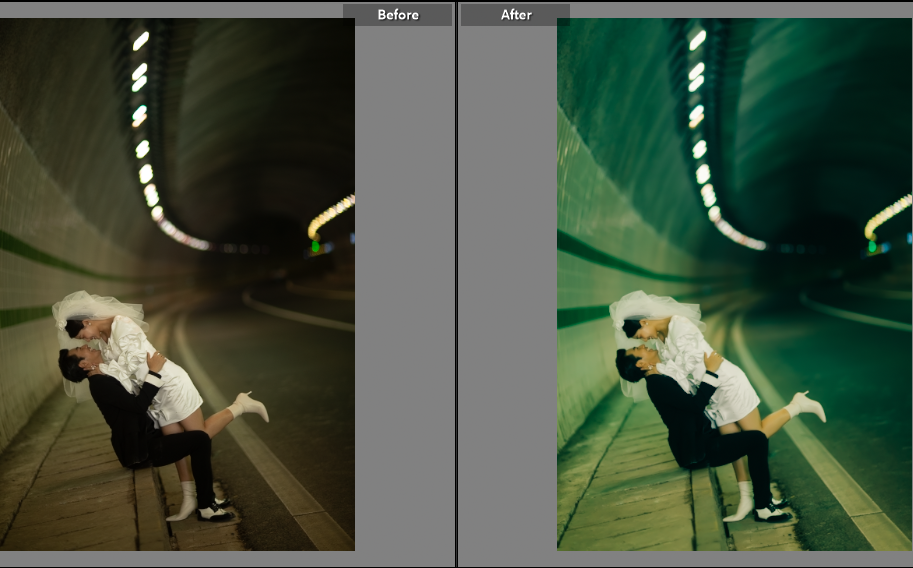
Task: Click the groom's black jacket in Before photo
Action: coord(118,410)
